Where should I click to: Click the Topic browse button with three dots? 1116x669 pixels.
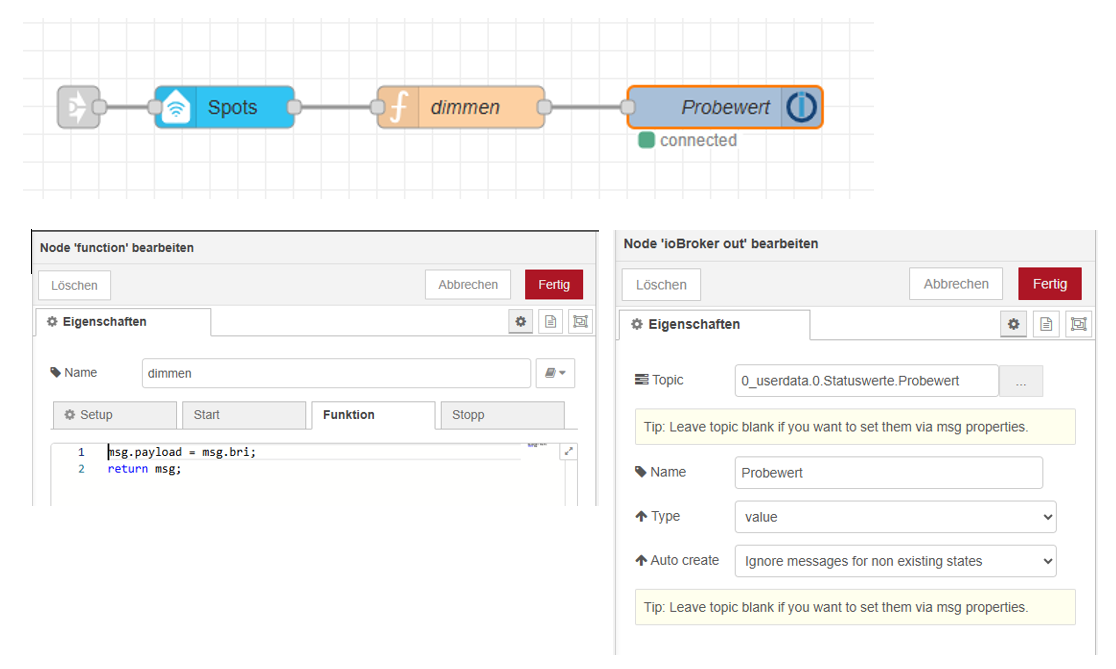(1021, 381)
